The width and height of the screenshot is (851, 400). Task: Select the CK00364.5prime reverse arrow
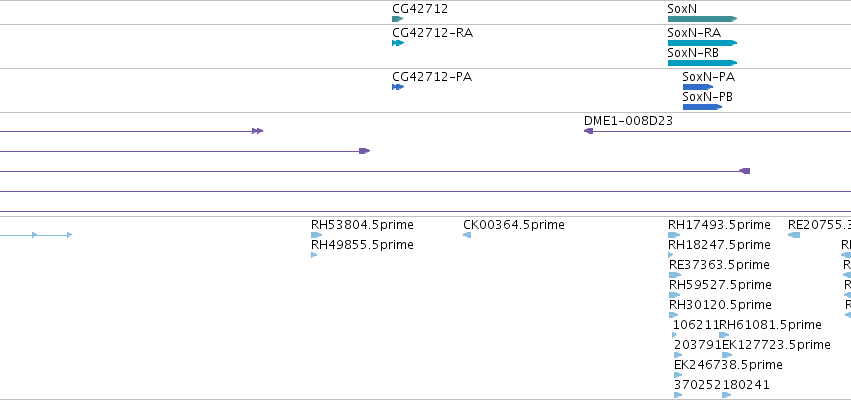tap(467, 235)
